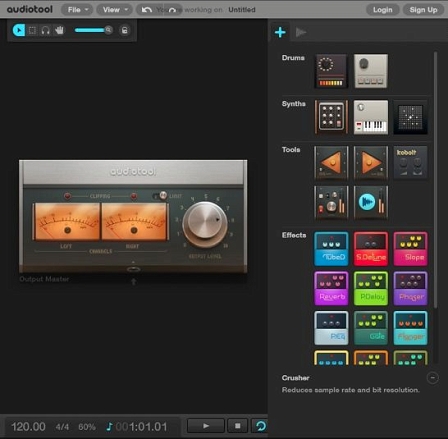Image resolution: width=448 pixels, height=439 pixels.
Task: Stop playback with the stop button
Action: coord(237,426)
